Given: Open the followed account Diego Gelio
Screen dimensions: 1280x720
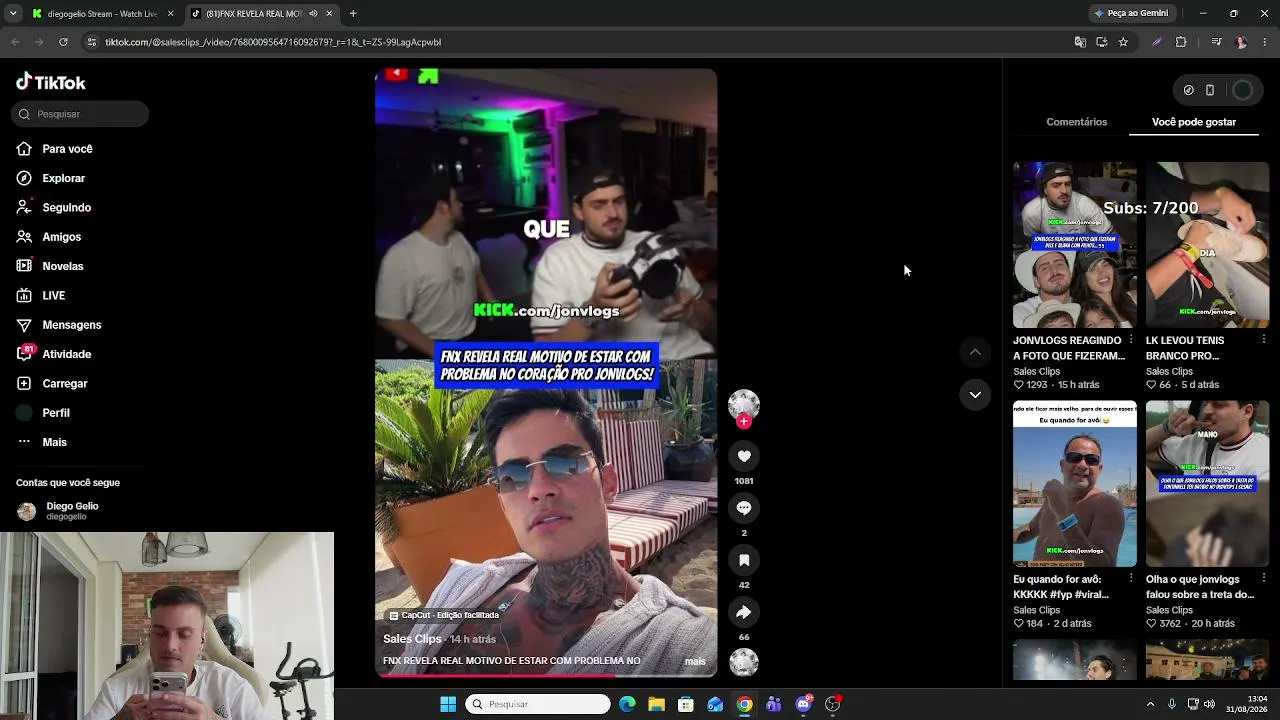Looking at the screenshot, I should pos(57,511).
